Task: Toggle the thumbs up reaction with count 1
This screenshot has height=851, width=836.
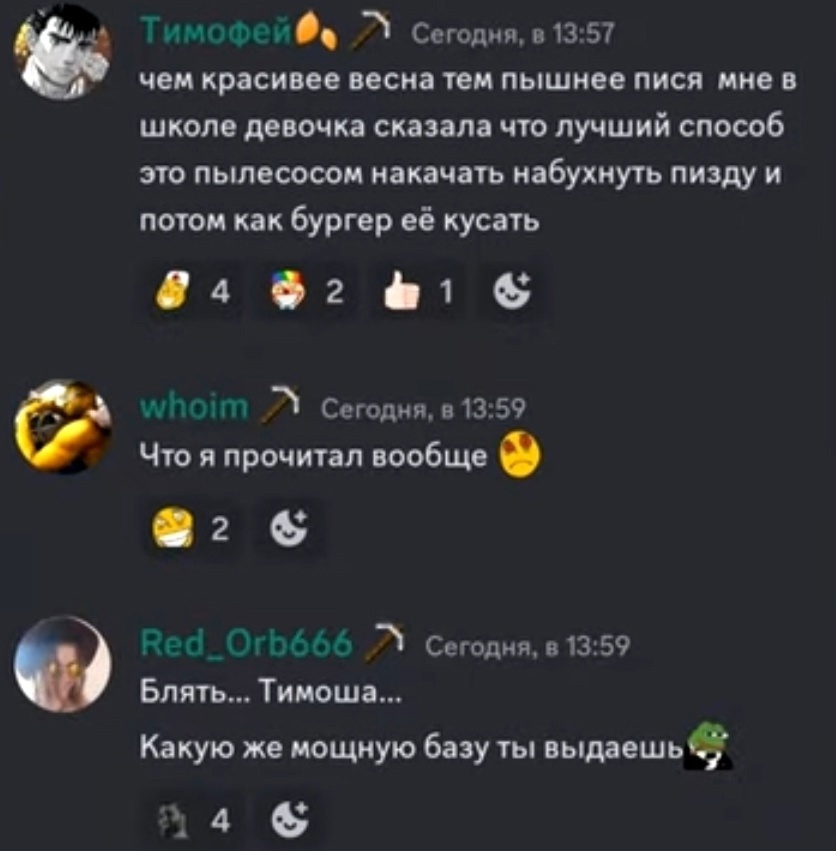Action: (x=418, y=291)
